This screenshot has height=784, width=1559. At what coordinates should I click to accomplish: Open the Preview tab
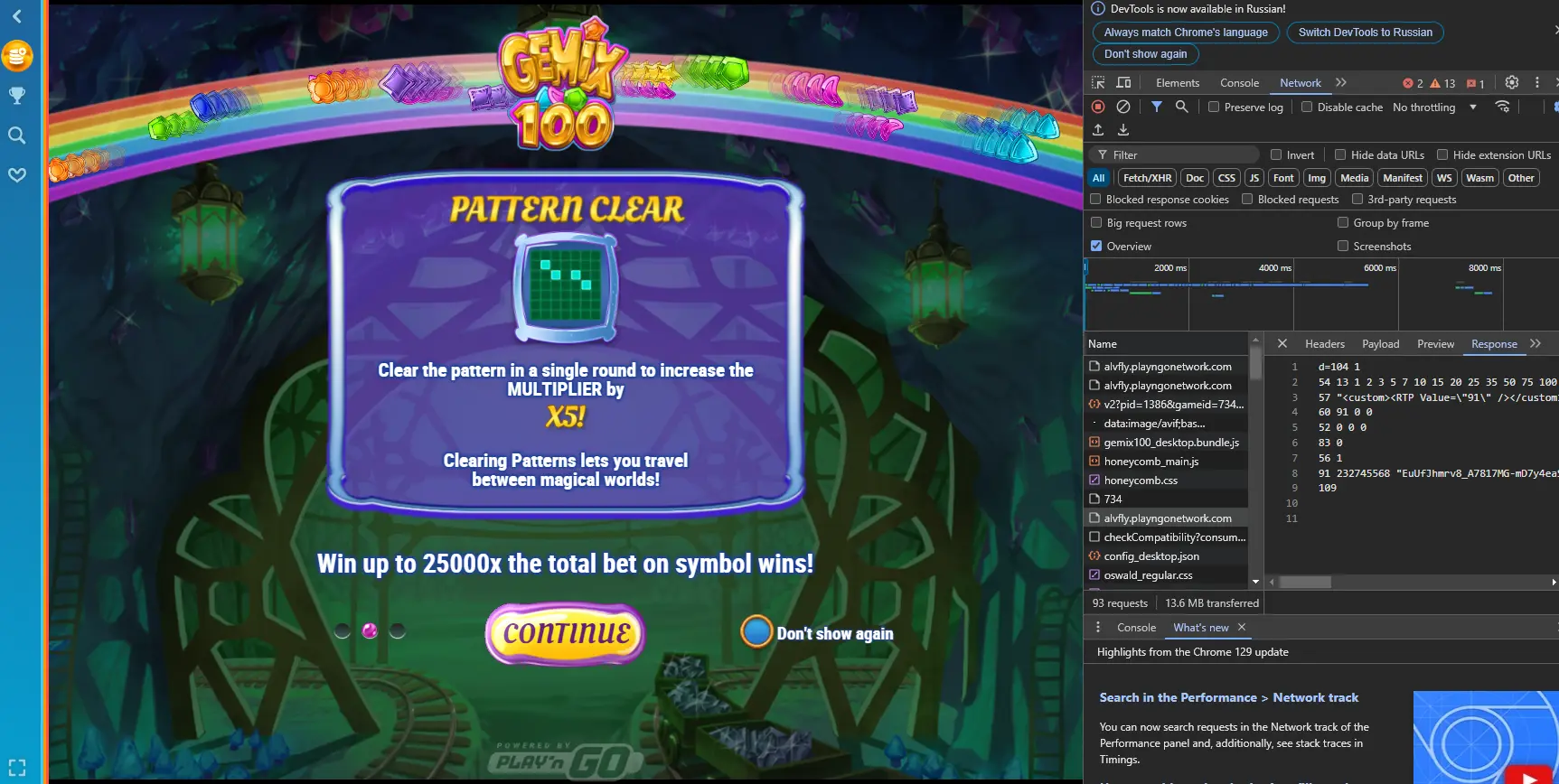(1435, 343)
